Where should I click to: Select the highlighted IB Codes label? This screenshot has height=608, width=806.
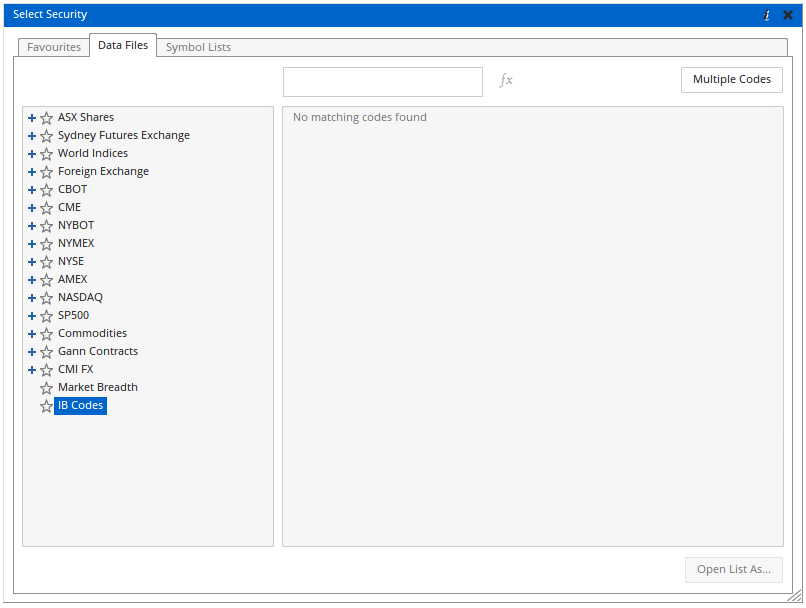(x=80, y=406)
